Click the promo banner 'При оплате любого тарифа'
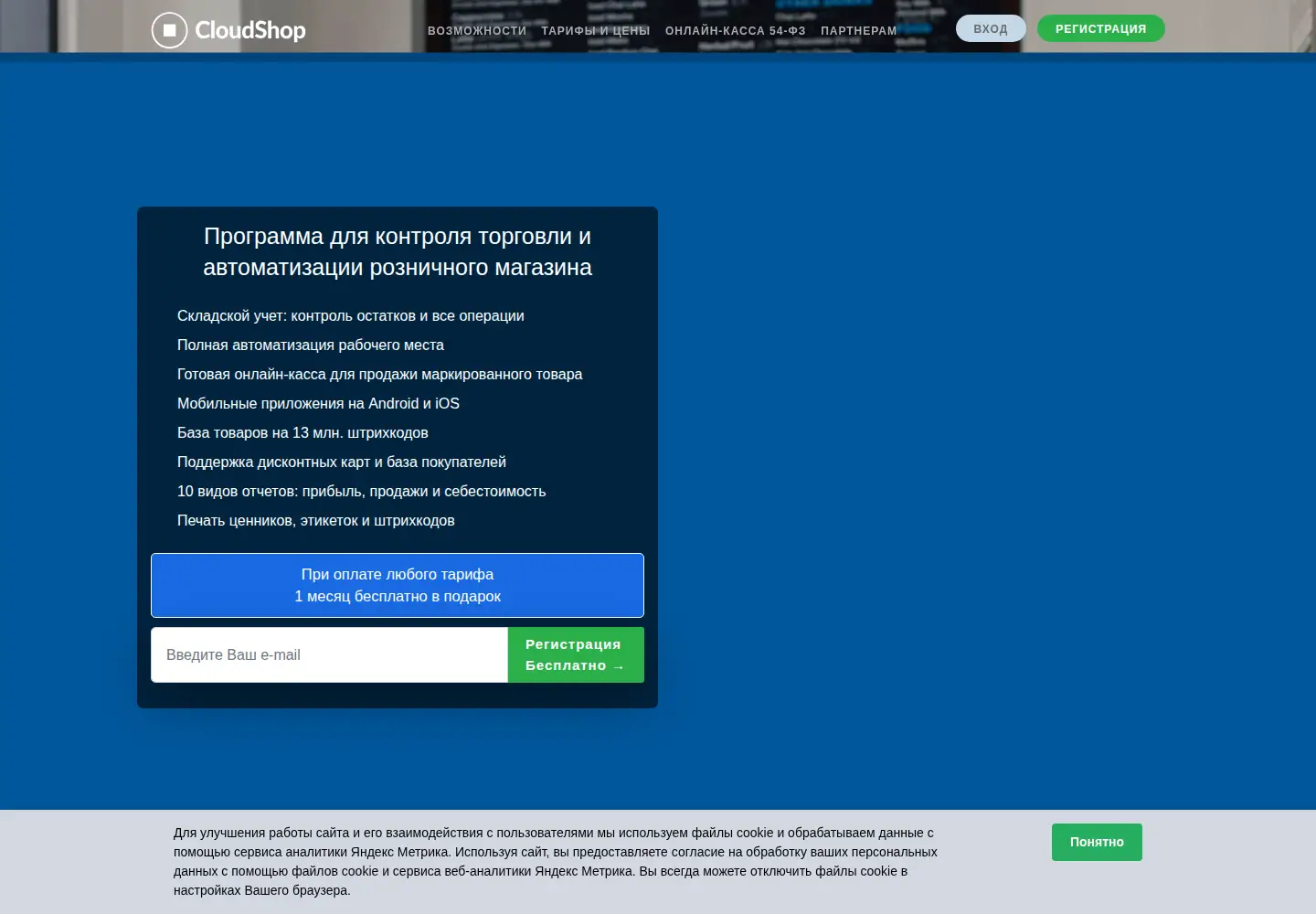The height and width of the screenshot is (914, 1316). [x=398, y=585]
